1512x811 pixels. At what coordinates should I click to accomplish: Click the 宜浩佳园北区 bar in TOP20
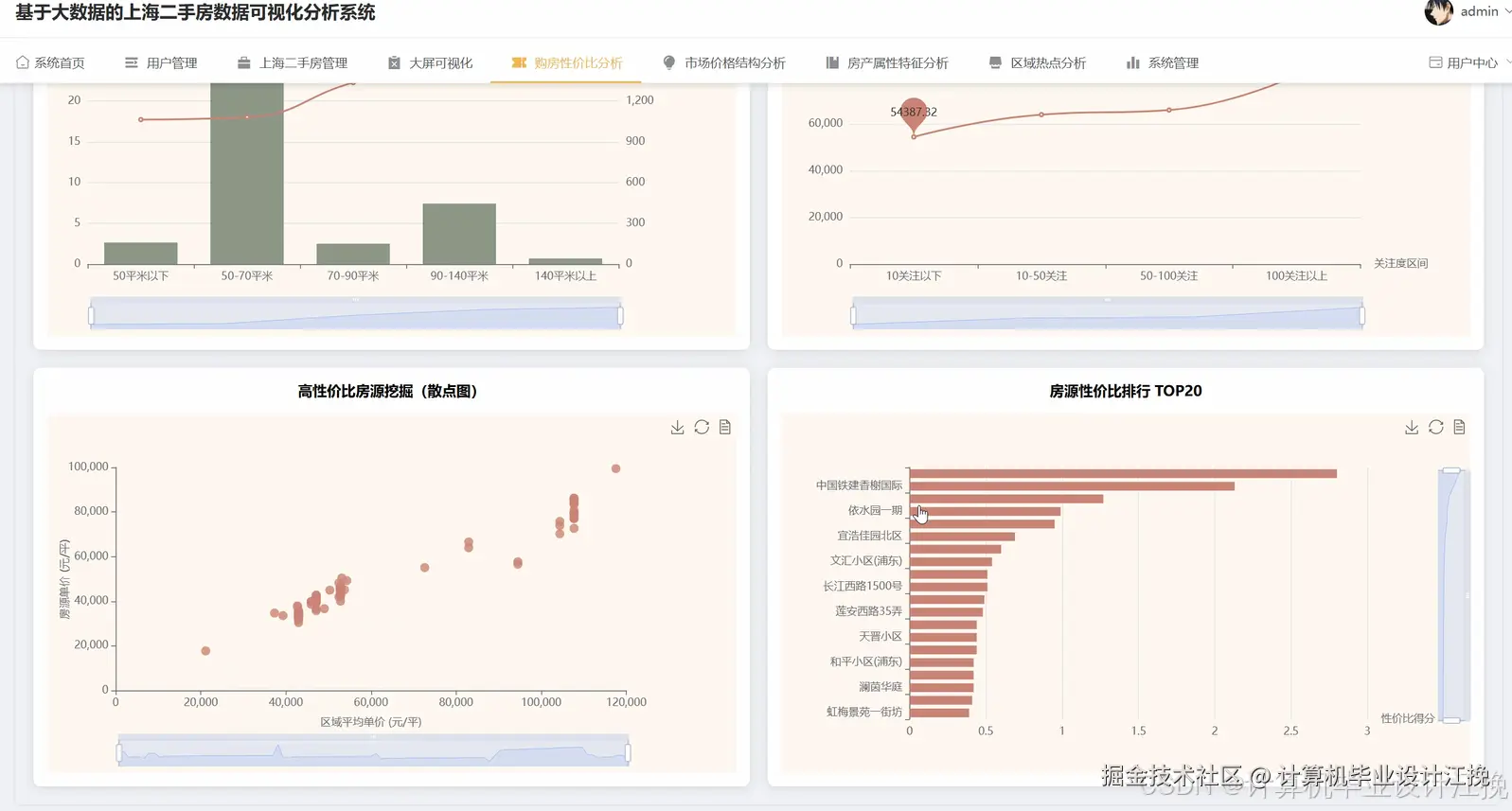point(962,537)
